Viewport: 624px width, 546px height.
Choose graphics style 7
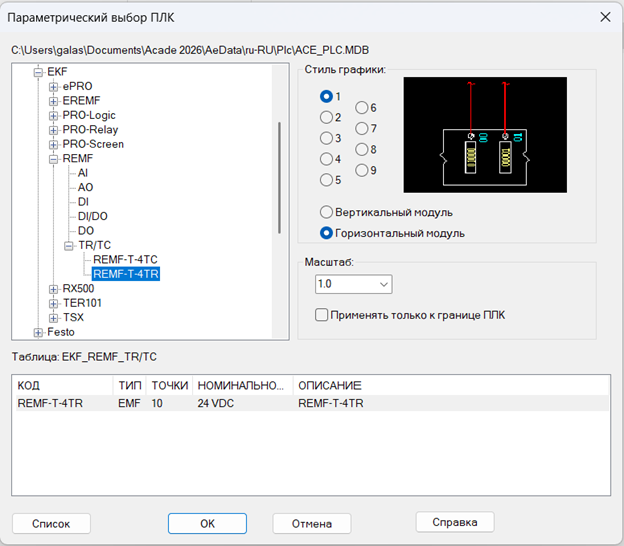pos(362,129)
